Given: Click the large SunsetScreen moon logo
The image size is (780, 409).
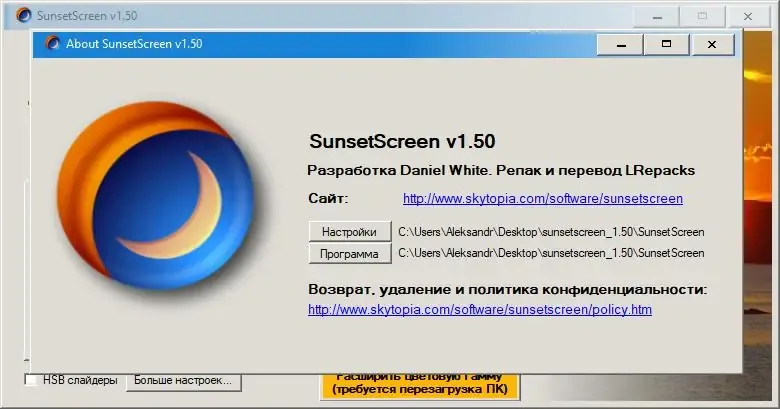Looking at the screenshot, I should point(157,195).
